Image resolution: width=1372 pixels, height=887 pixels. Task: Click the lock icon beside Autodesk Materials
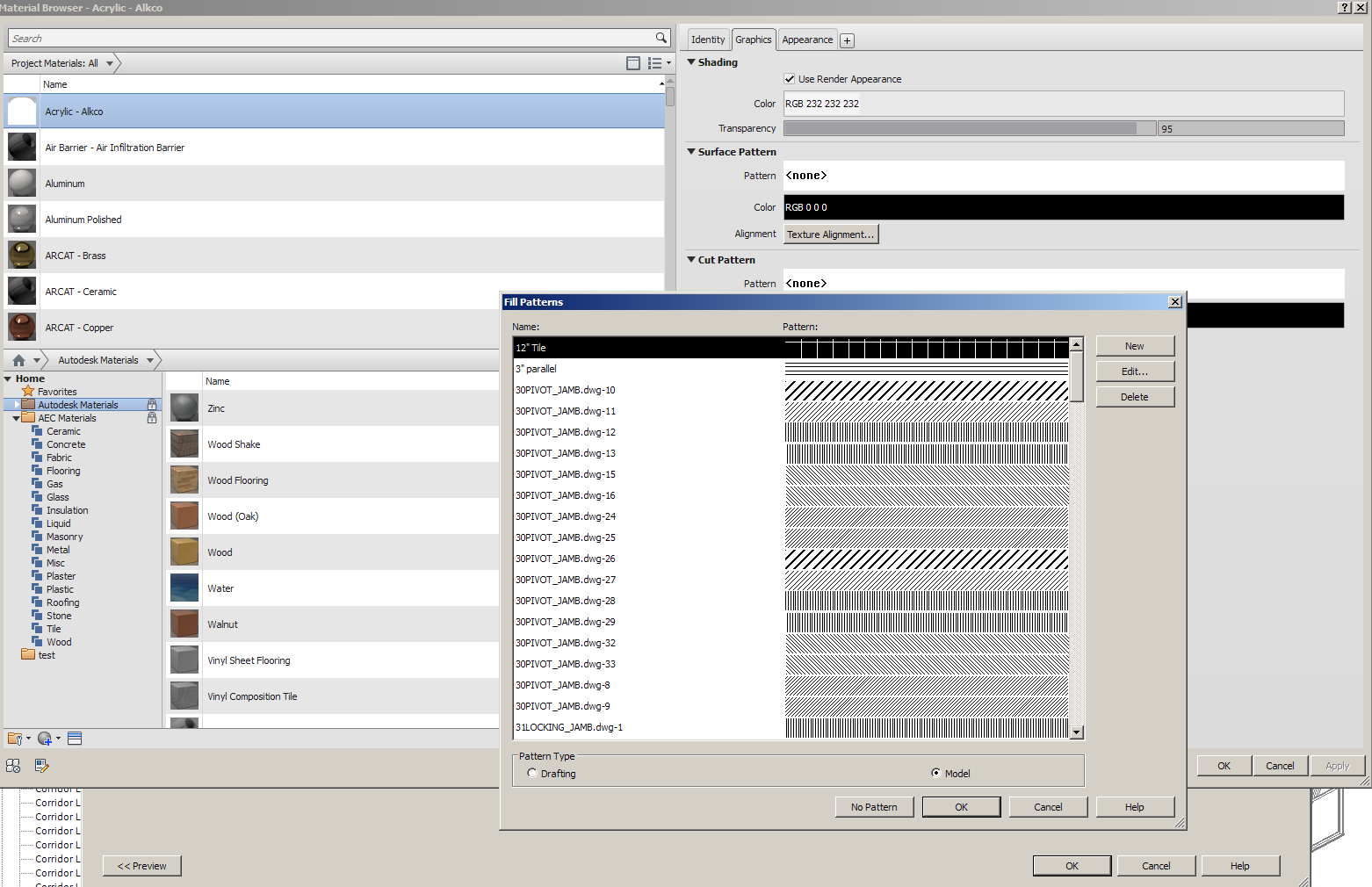[x=152, y=405]
